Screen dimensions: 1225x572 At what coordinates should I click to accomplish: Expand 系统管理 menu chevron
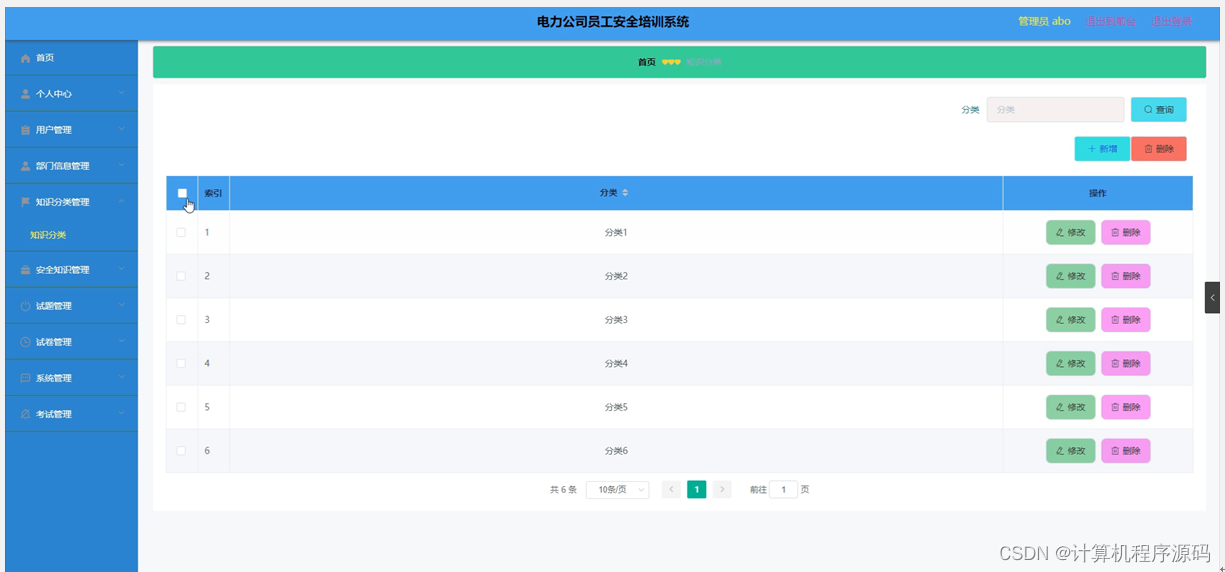pos(121,377)
